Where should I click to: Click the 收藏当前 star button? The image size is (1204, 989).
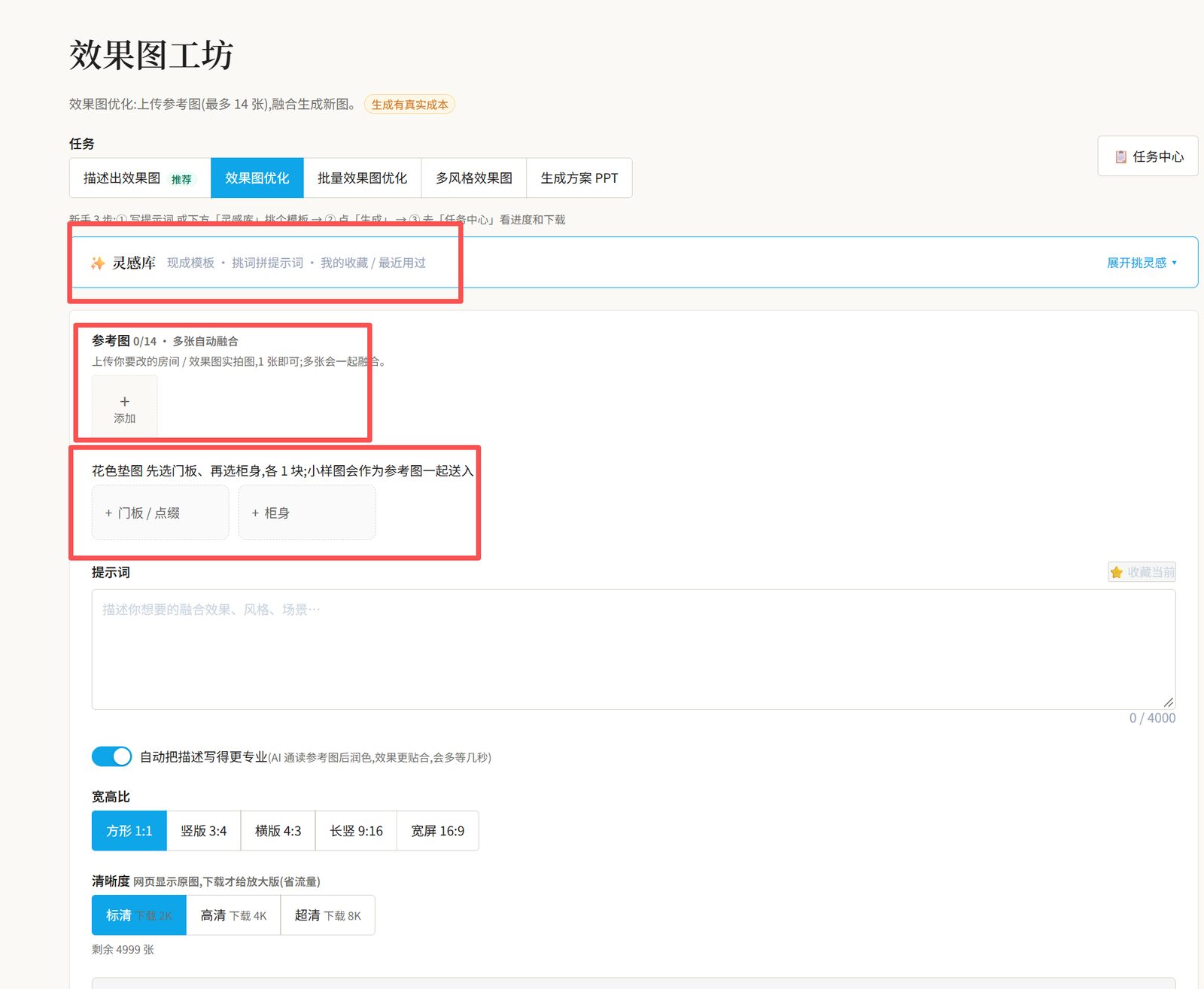click(1142, 572)
